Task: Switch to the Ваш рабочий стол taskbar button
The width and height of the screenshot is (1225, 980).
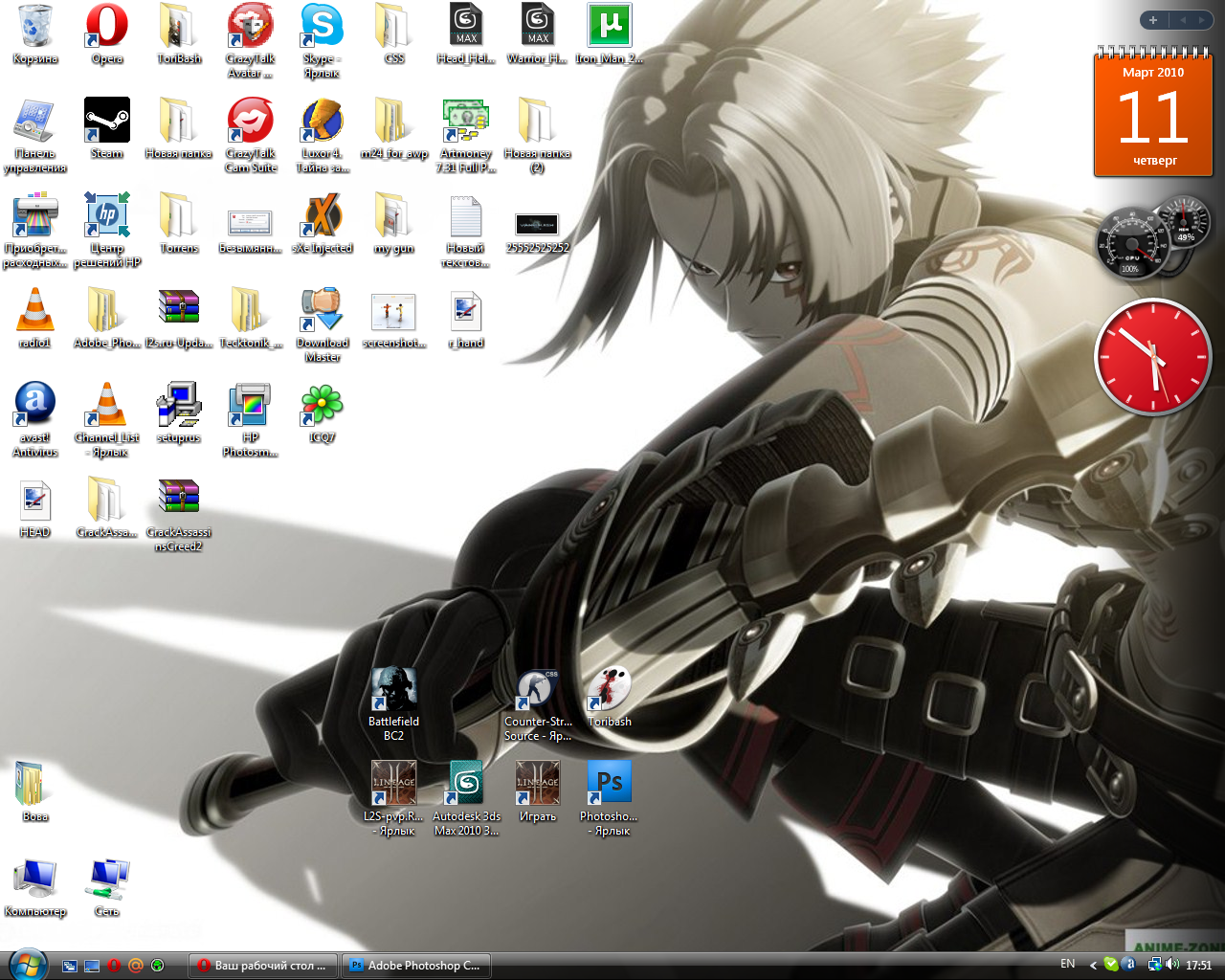Action: click(x=263, y=966)
